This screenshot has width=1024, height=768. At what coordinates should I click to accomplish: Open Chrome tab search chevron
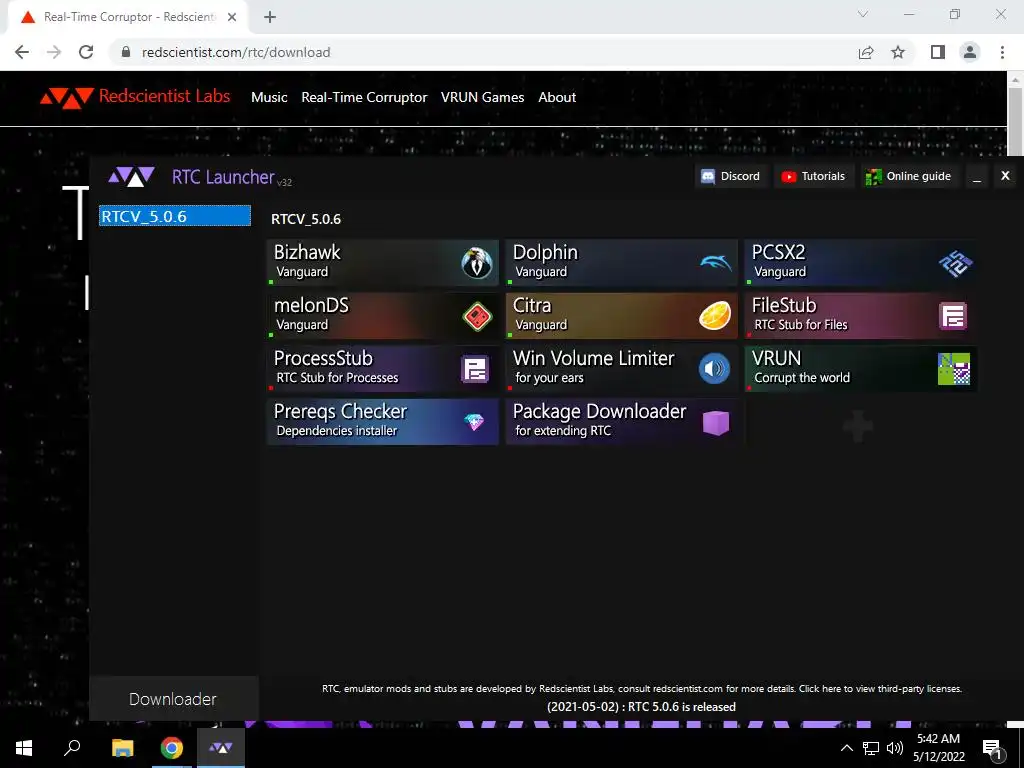(x=863, y=14)
